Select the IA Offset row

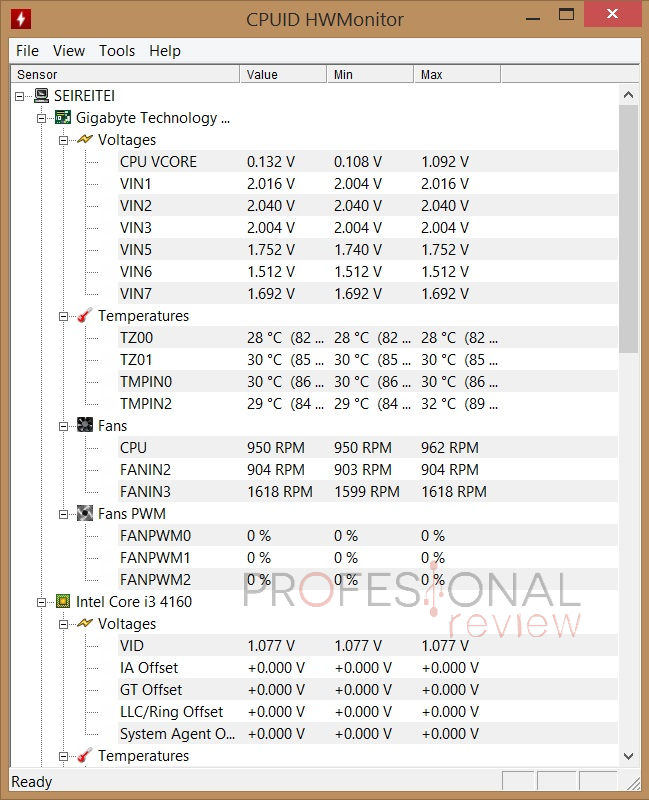367,667
